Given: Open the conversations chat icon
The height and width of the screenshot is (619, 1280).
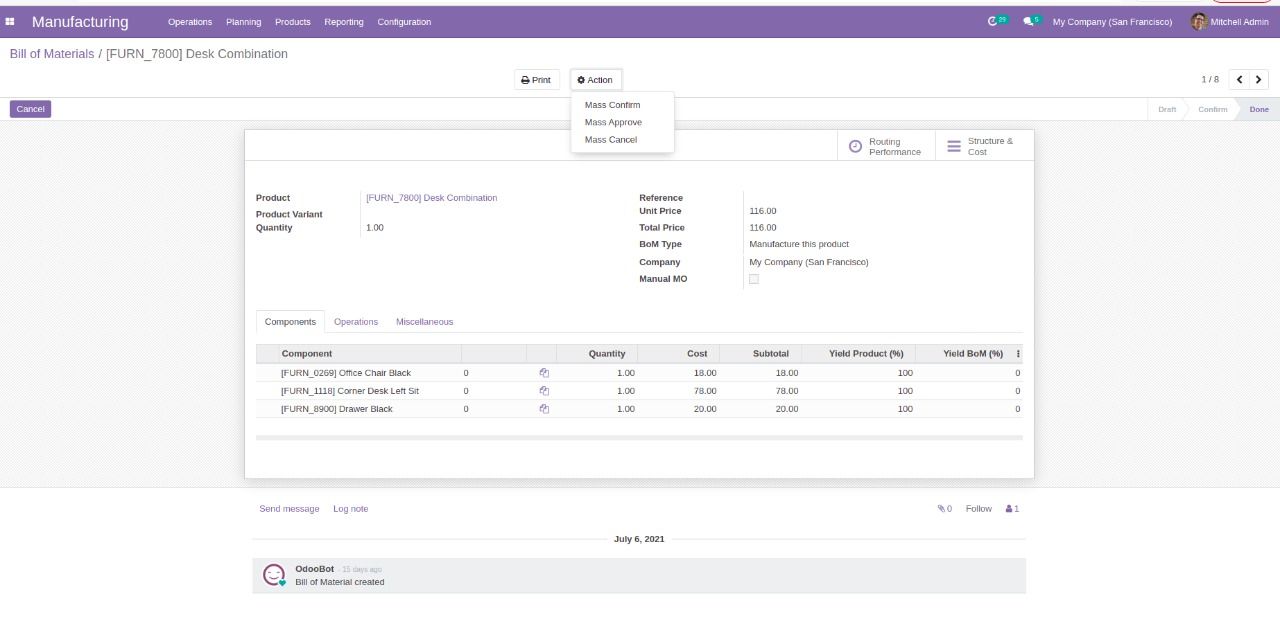Looking at the screenshot, I should click(1029, 21).
